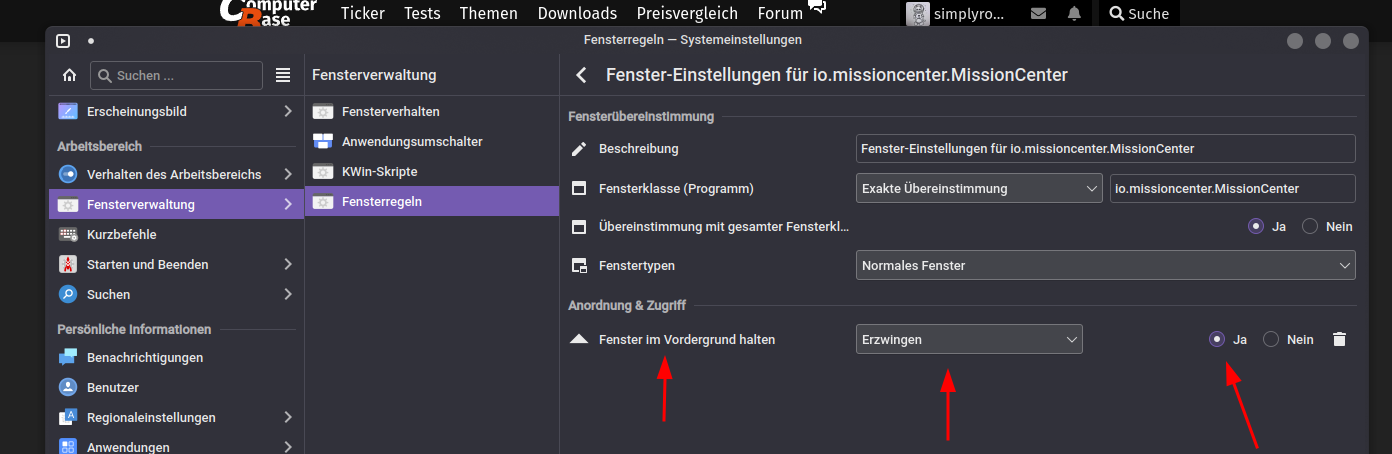Select the Kurzbefehle category

176,234
